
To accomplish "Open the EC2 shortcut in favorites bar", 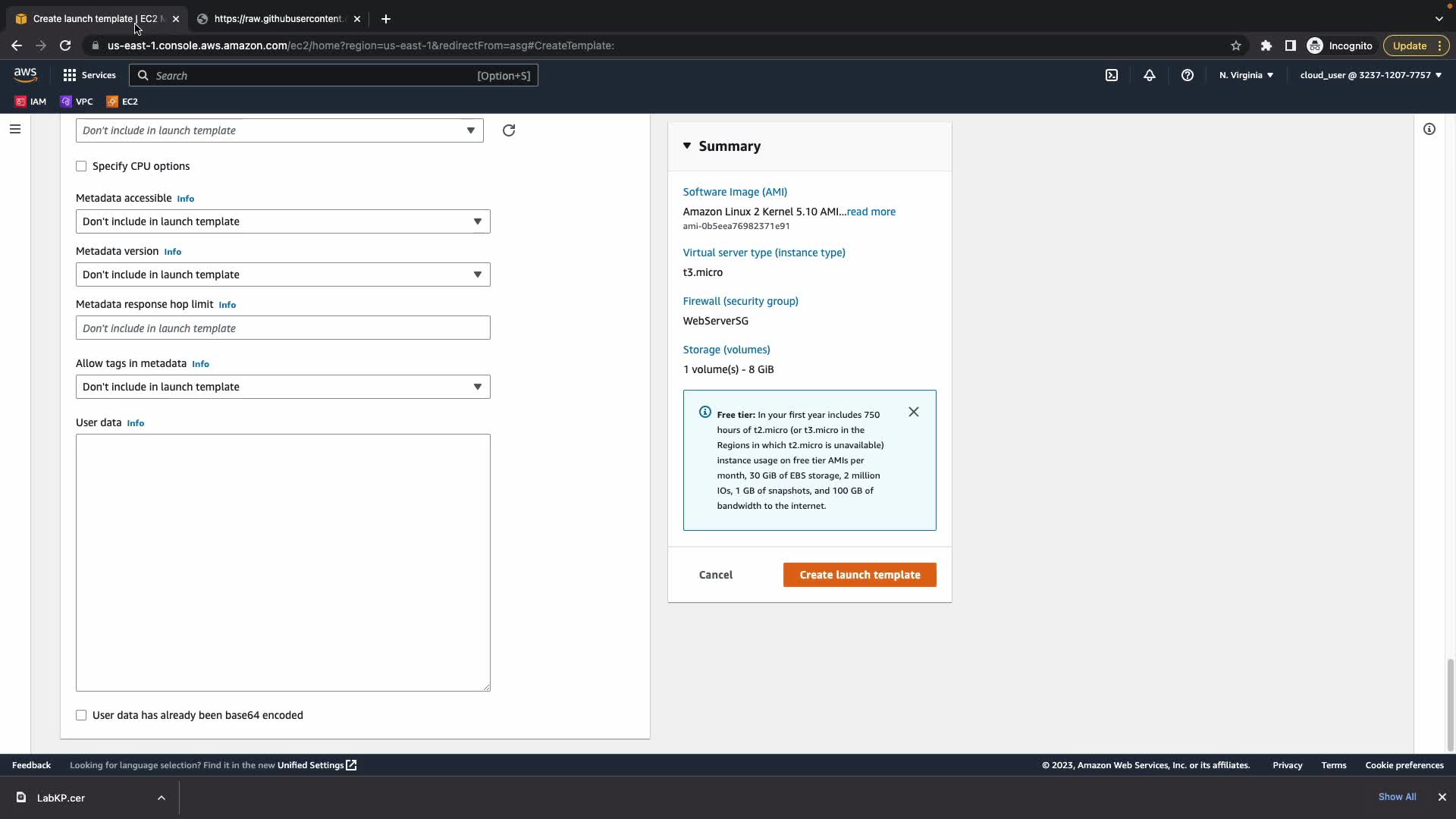I will [123, 102].
